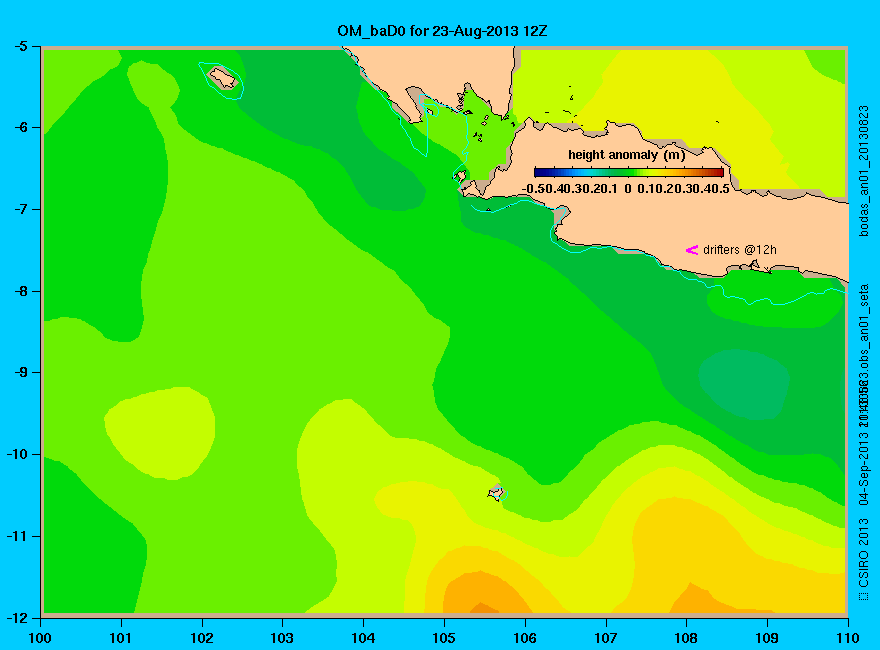880x650 pixels.
Task: Click the magenta drifters arrow marker
Action: tap(692, 250)
